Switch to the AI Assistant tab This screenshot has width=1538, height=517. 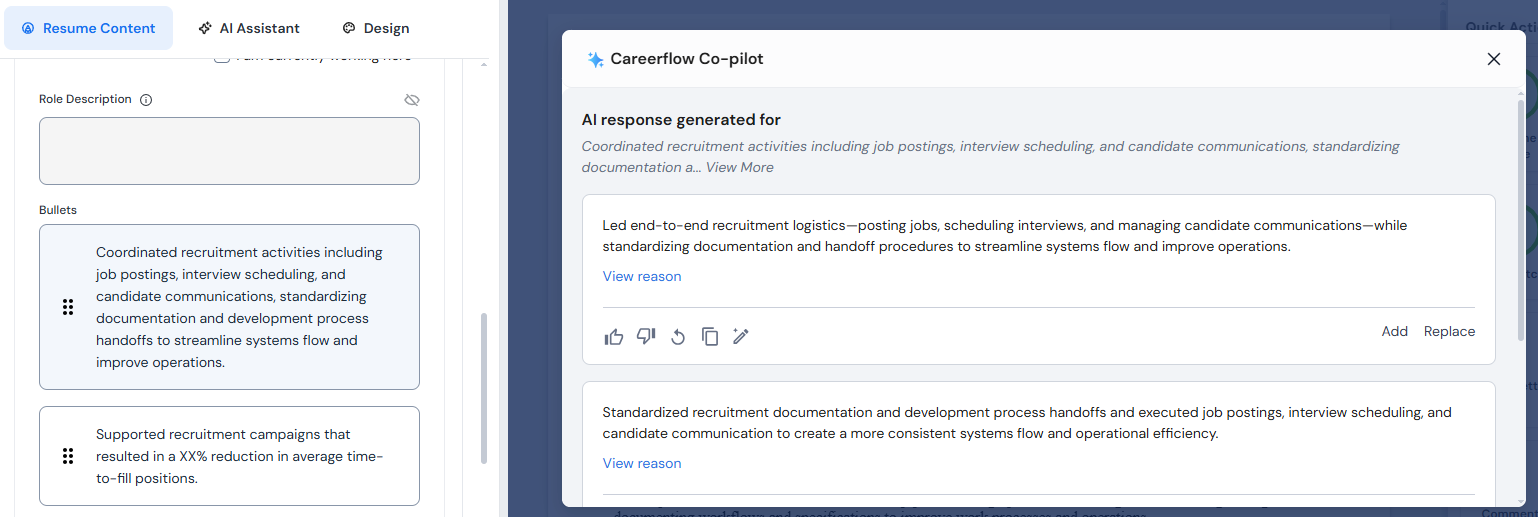tap(249, 28)
